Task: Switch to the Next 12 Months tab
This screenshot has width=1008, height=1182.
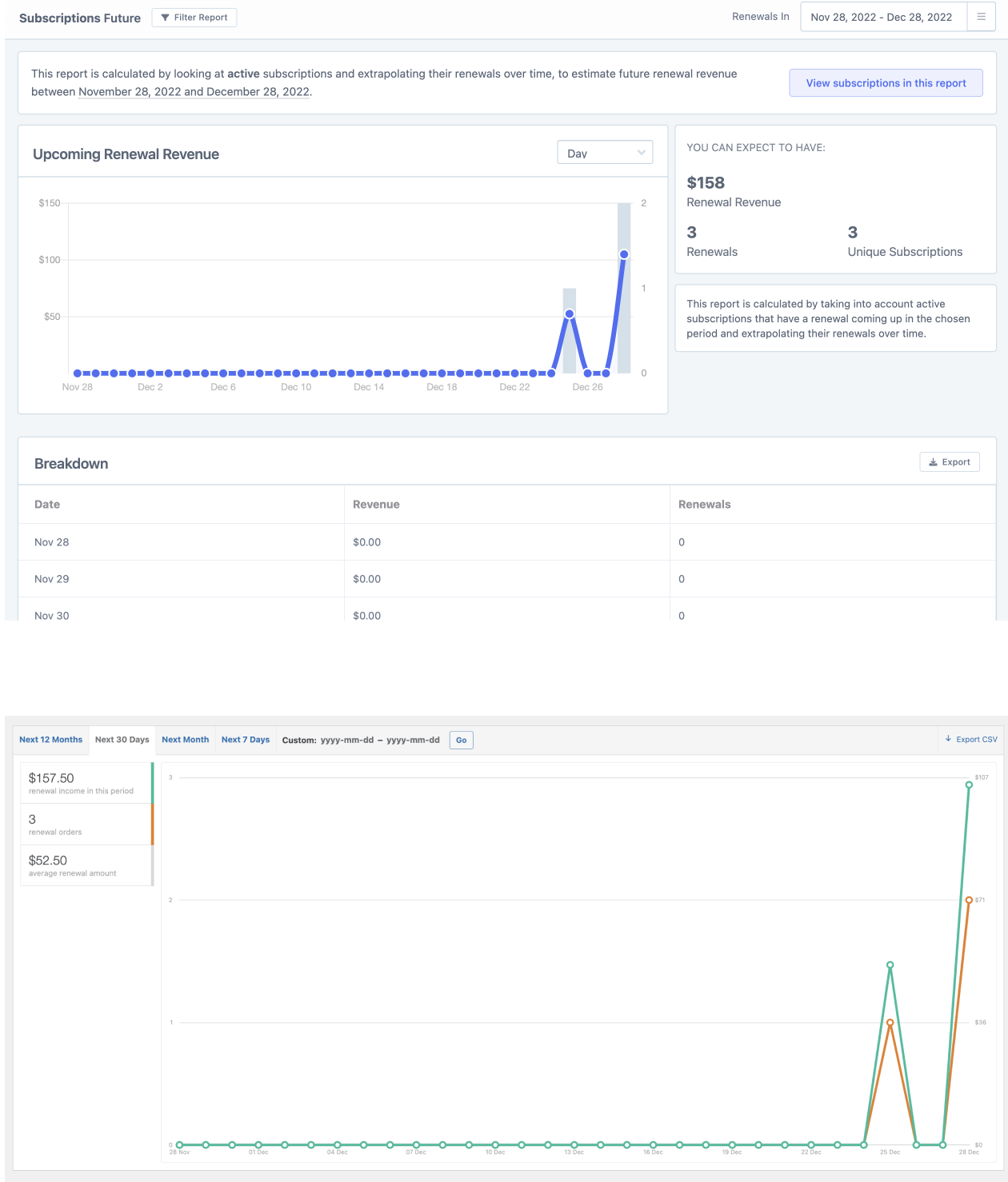Action: (50, 740)
